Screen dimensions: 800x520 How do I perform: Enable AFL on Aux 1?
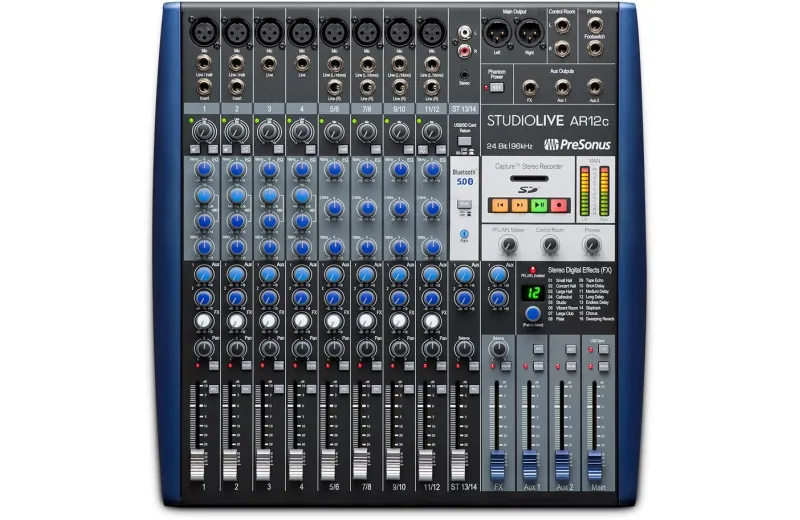[x=538, y=349]
